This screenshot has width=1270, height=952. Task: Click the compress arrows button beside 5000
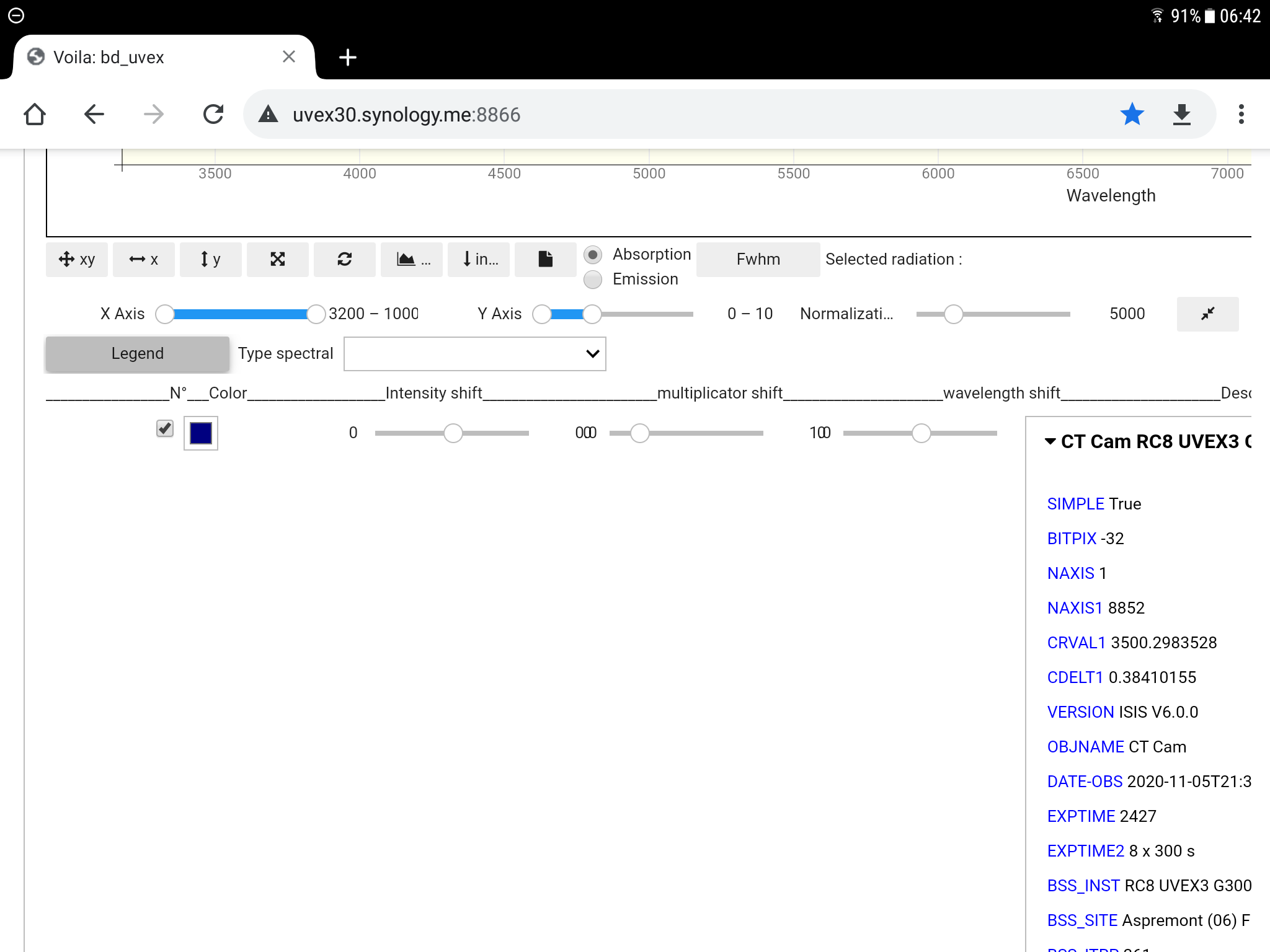point(1207,314)
